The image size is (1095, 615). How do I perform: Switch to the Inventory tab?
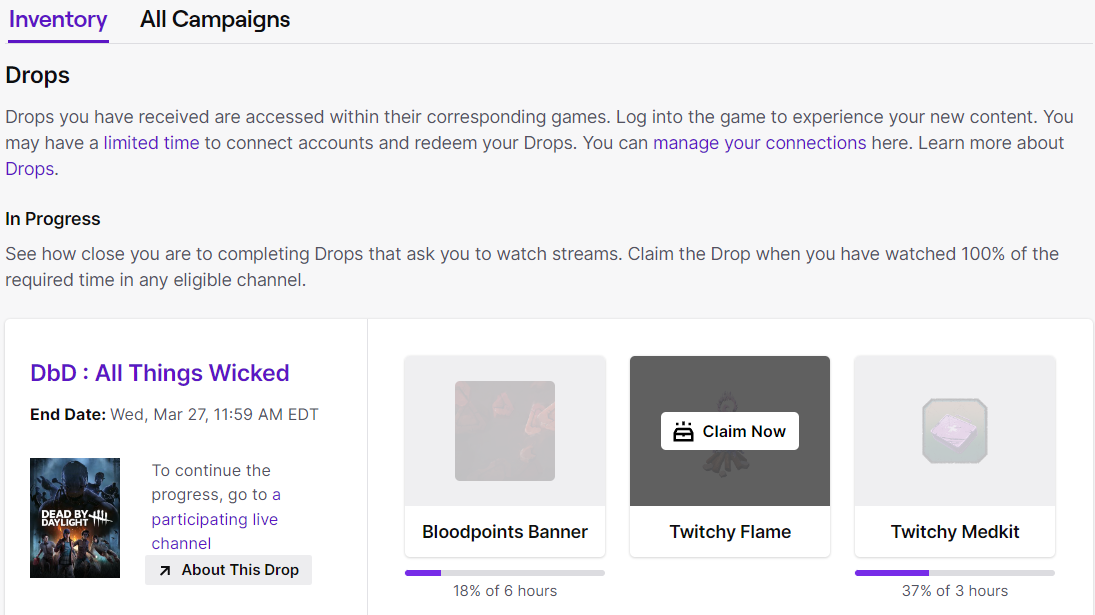click(x=57, y=19)
